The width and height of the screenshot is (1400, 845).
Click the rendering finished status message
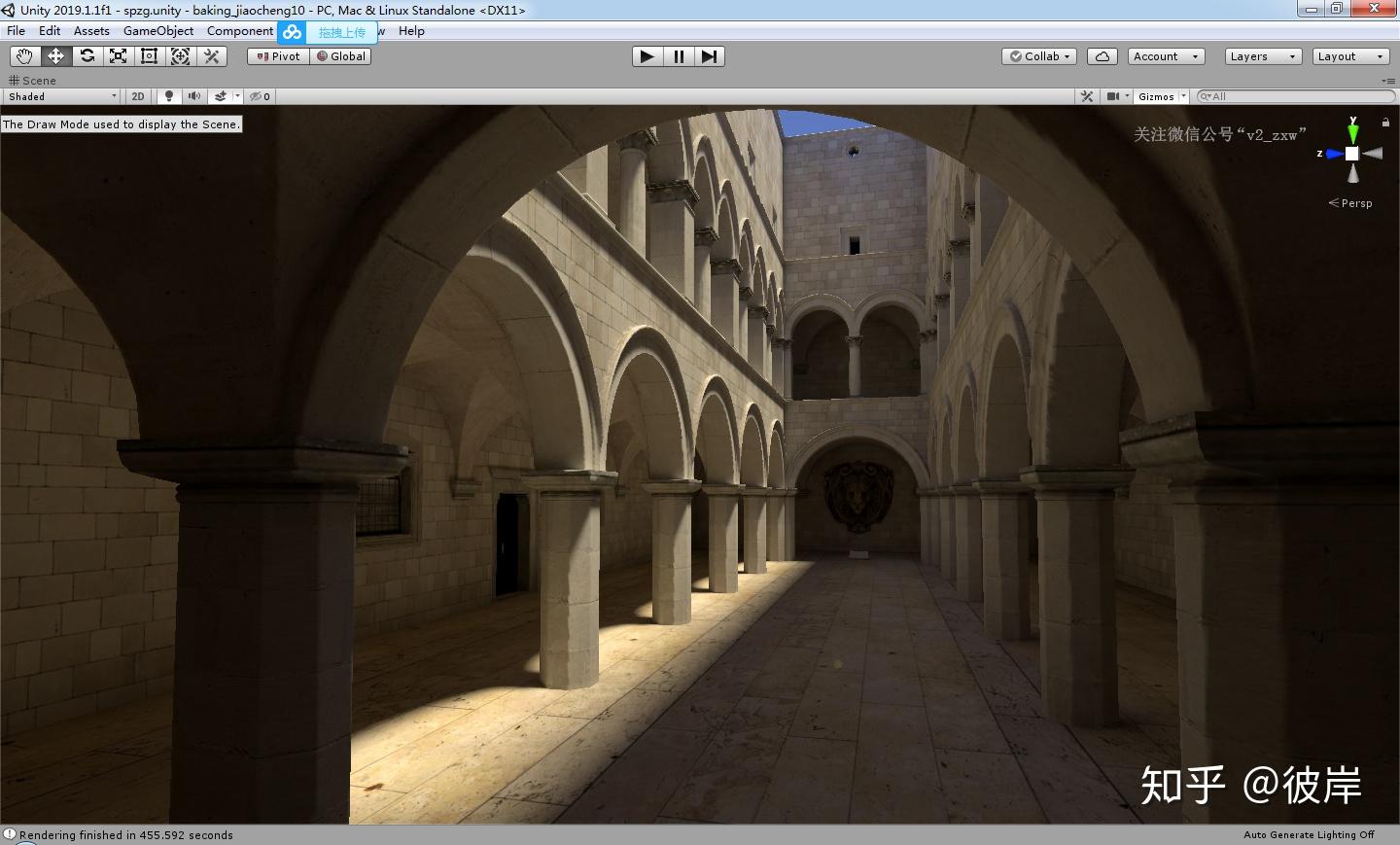tap(126, 835)
